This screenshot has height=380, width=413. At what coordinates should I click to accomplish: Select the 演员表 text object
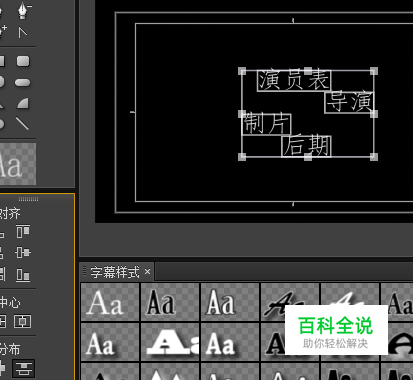coord(294,80)
